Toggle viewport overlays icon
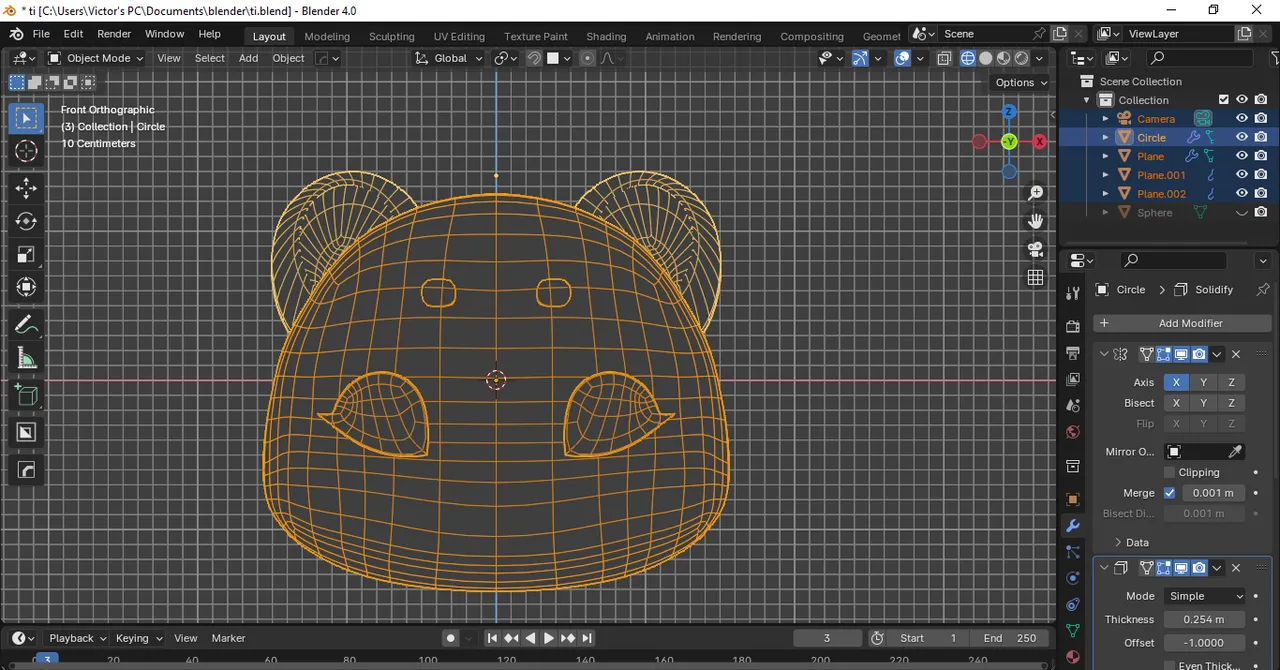 (902, 58)
